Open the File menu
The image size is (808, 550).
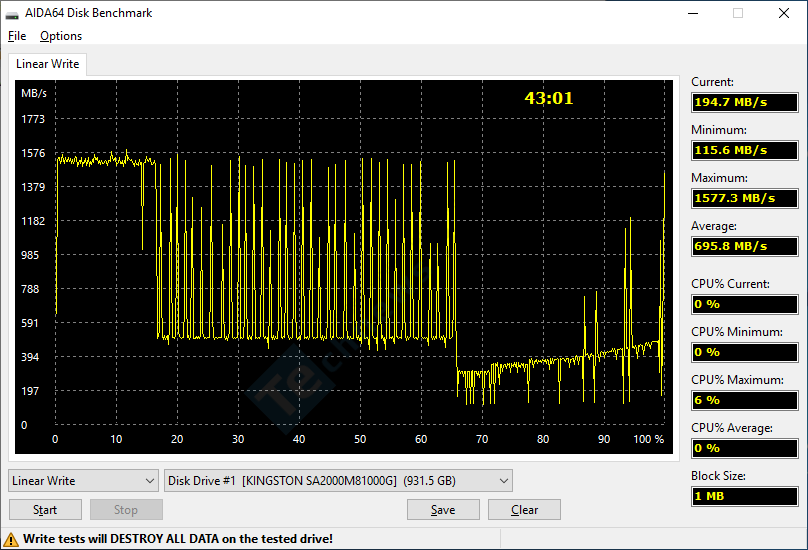click(x=17, y=36)
